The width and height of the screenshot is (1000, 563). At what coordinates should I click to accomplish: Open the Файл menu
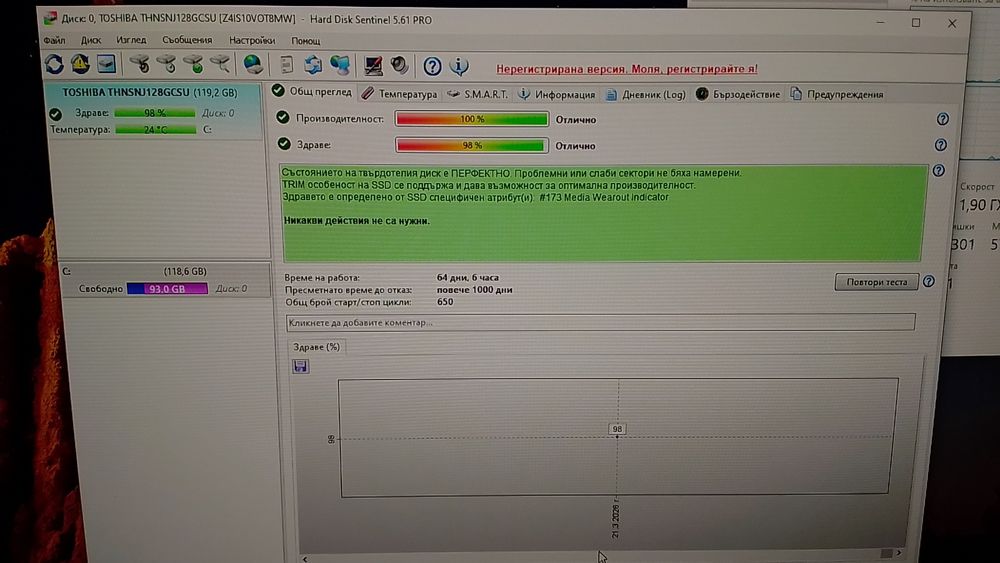[x=54, y=40]
